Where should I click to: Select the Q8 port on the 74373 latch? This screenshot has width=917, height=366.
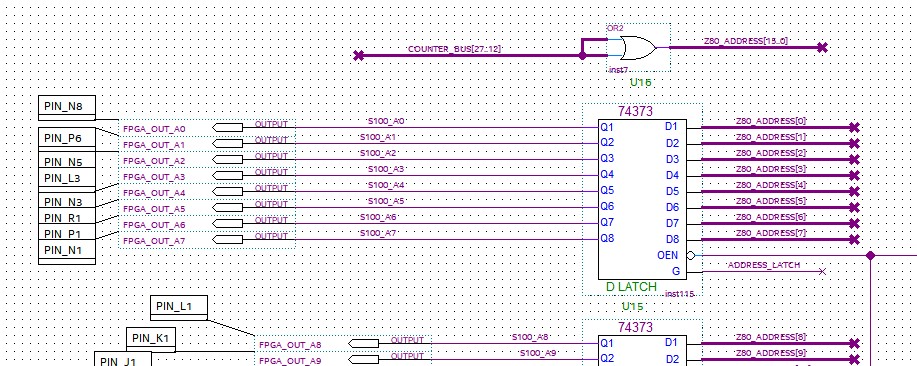point(607,239)
